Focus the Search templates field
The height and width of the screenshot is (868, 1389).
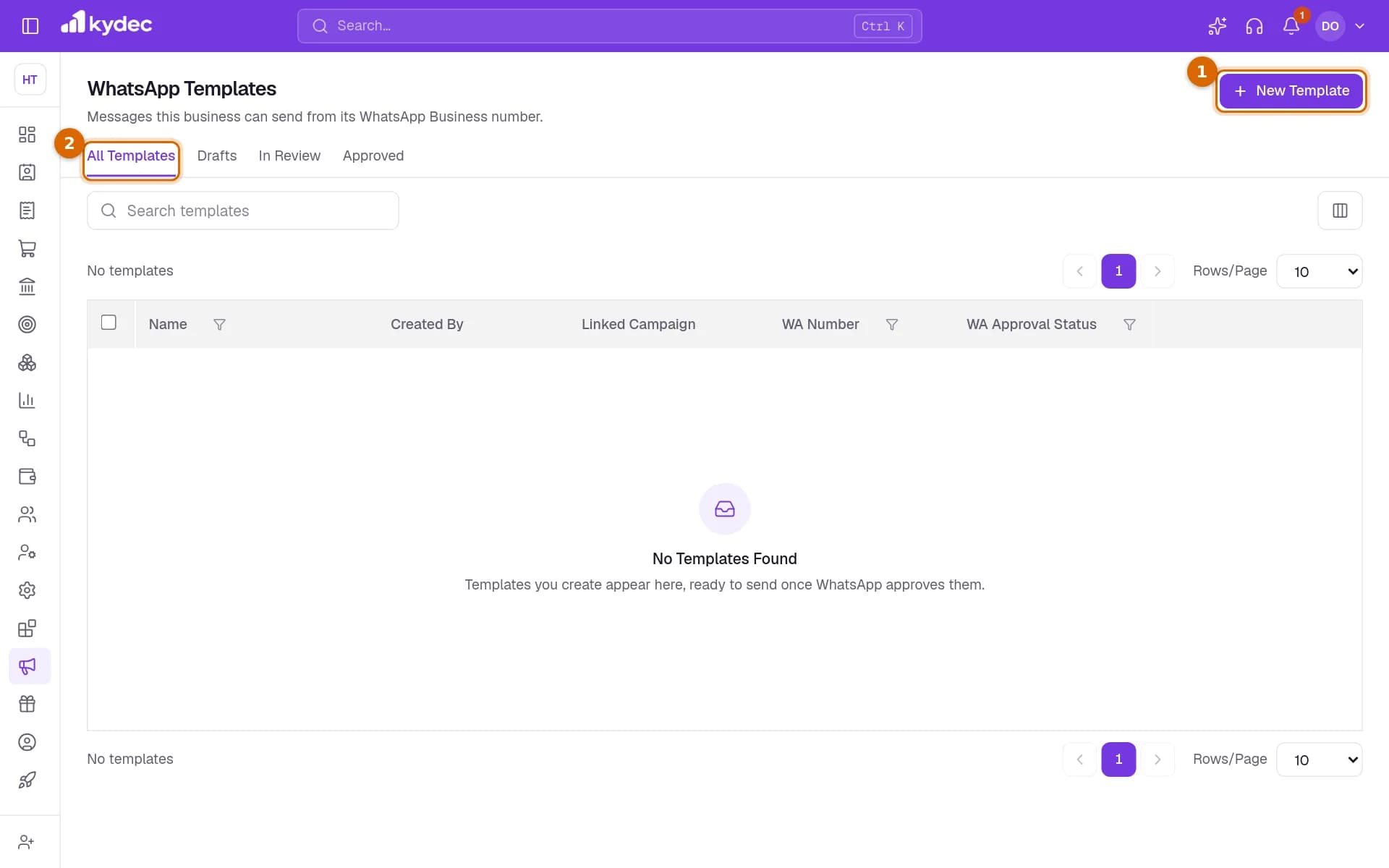coord(243,210)
